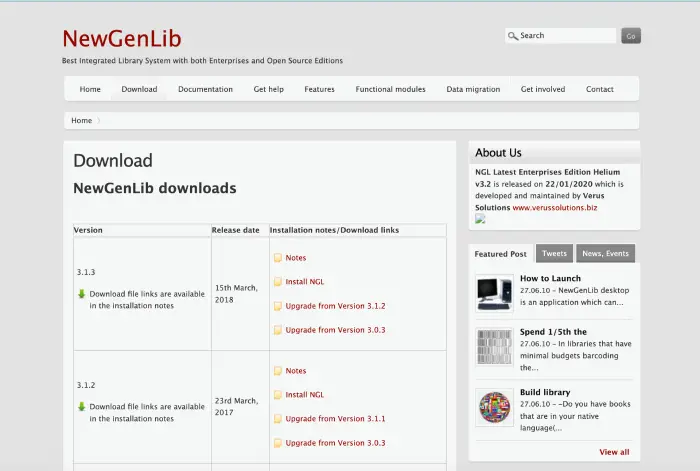Click the 3.1.2 version number cell
This screenshot has height=471, width=700.
click(x=86, y=385)
